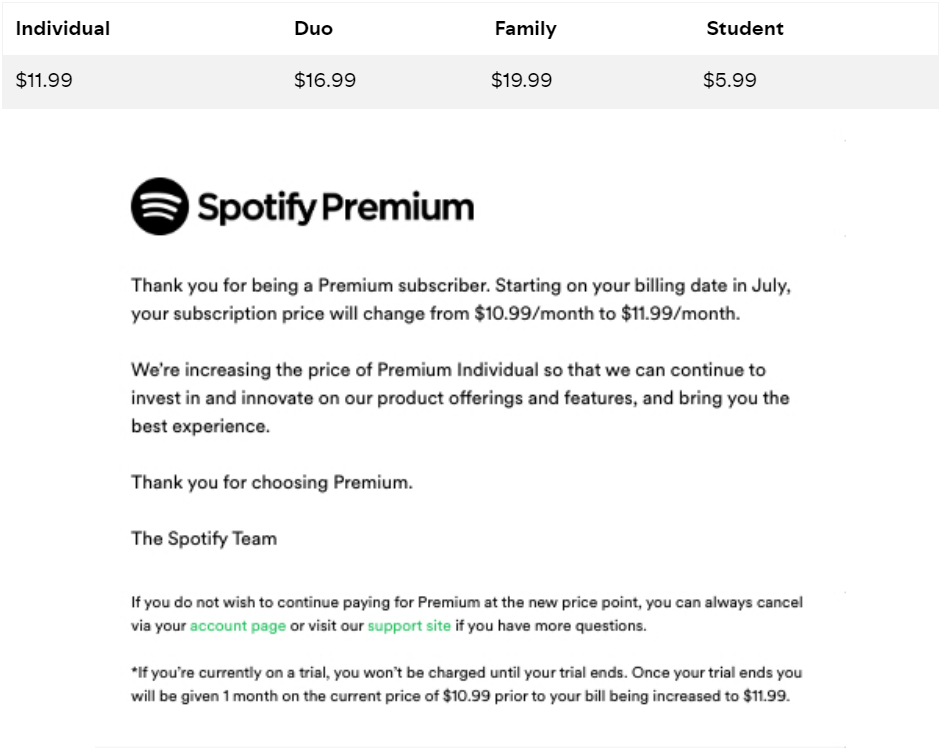Click the 'Thank you for being a Premium subscriber' paragraph
Image resolution: width=942 pixels, height=750 pixels.
pyautogui.click(x=461, y=299)
